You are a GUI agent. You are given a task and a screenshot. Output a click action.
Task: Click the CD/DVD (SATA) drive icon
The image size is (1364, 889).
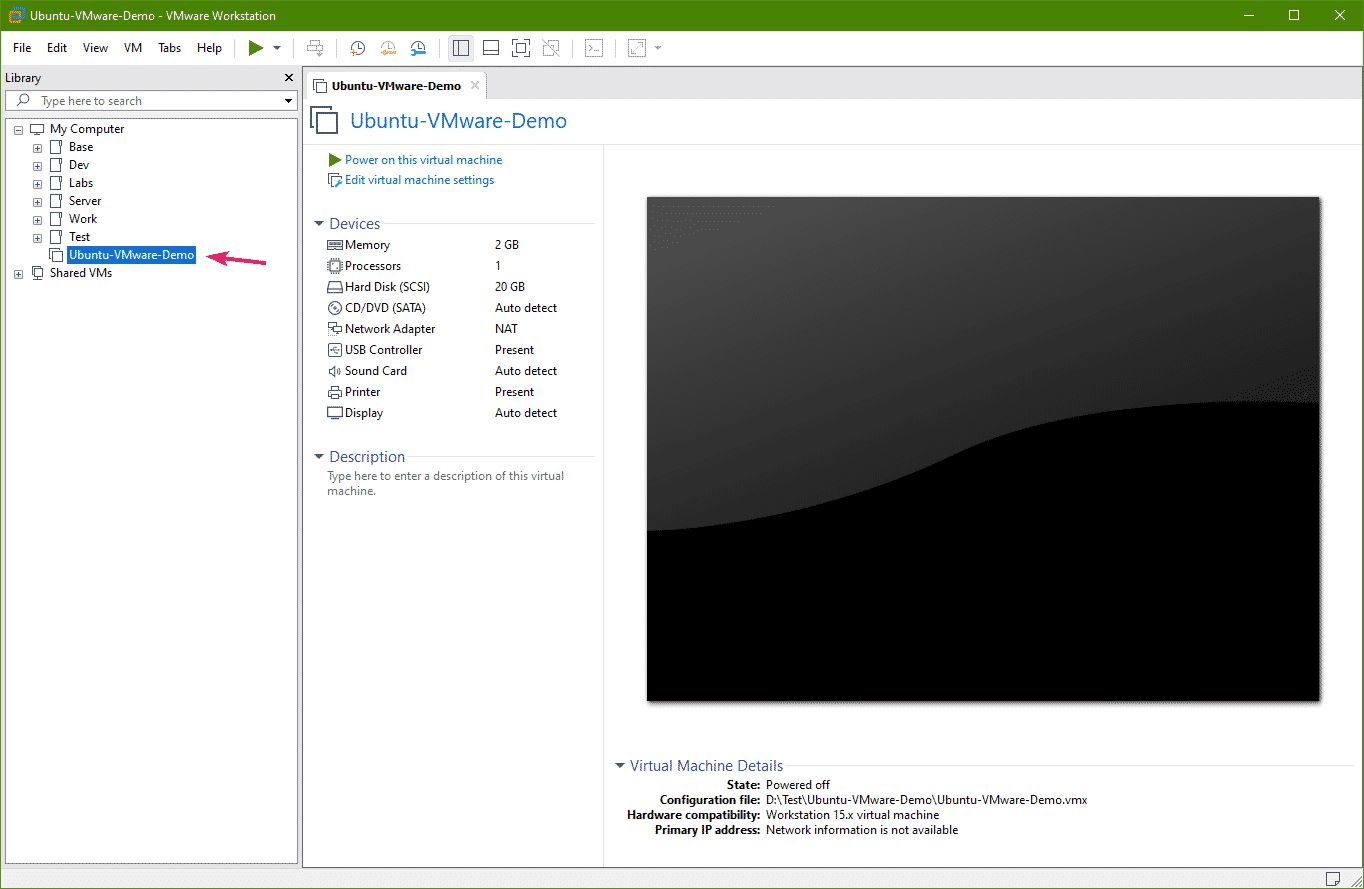click(x=335, y=308)
